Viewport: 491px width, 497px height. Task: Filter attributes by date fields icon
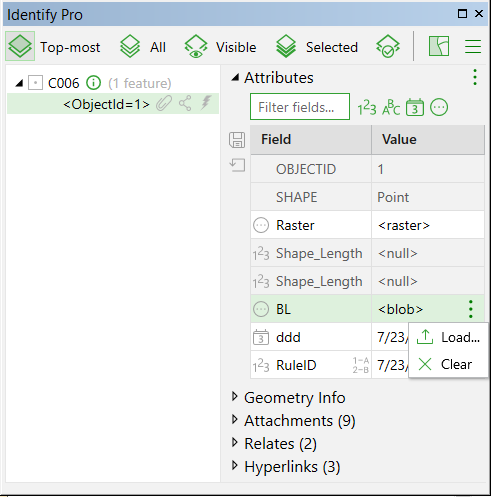[x=415, y=108]
